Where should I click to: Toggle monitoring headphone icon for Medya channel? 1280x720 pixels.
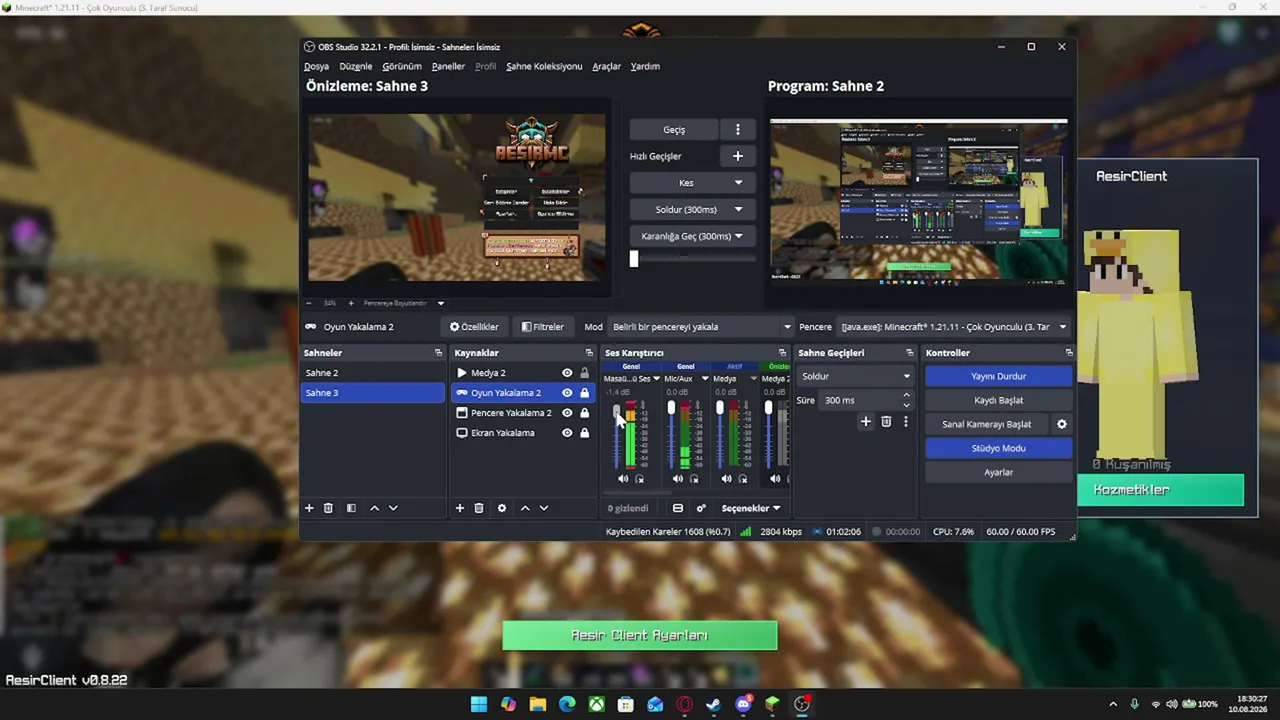pyautogui.click(x=742, y=479)
